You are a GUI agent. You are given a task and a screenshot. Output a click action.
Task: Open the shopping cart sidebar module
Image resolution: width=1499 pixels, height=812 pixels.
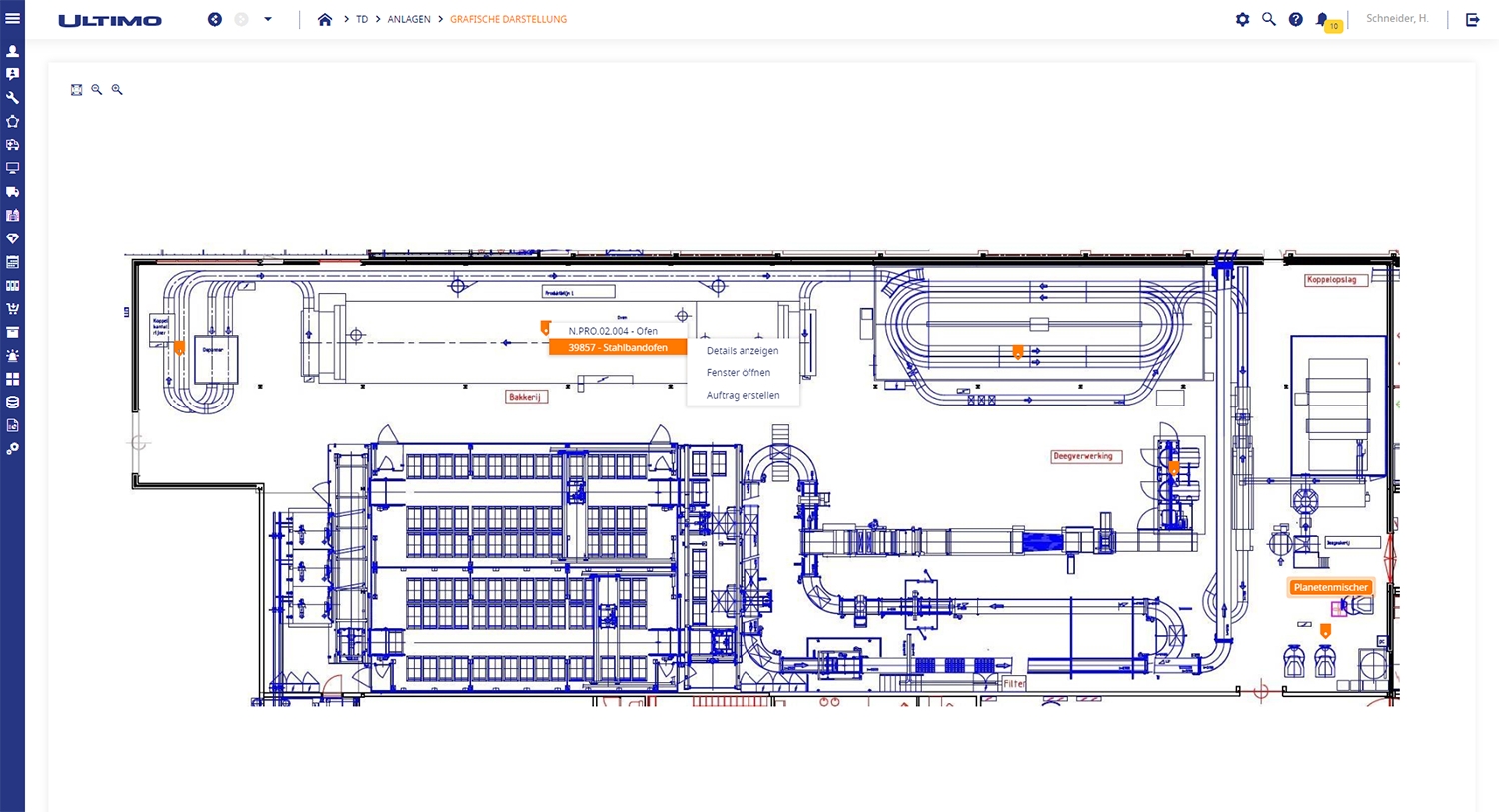point(12,309)
